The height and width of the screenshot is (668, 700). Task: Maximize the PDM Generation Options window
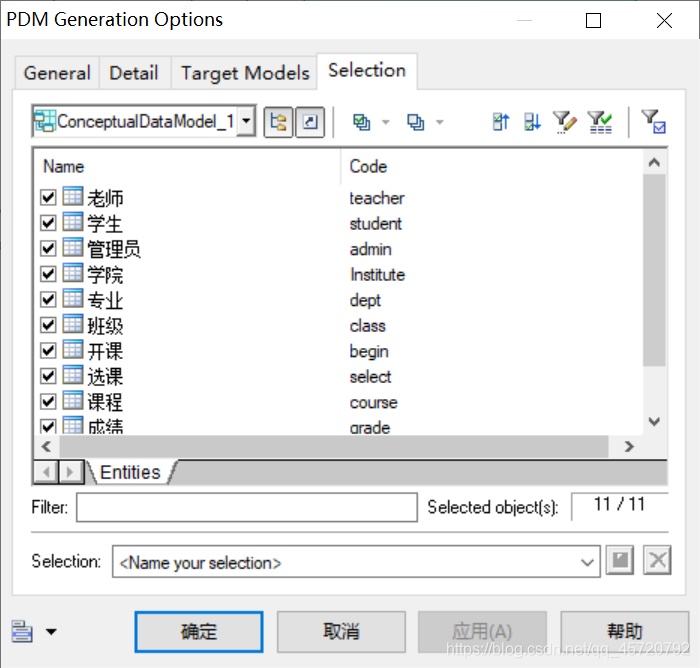pos(593,21)
